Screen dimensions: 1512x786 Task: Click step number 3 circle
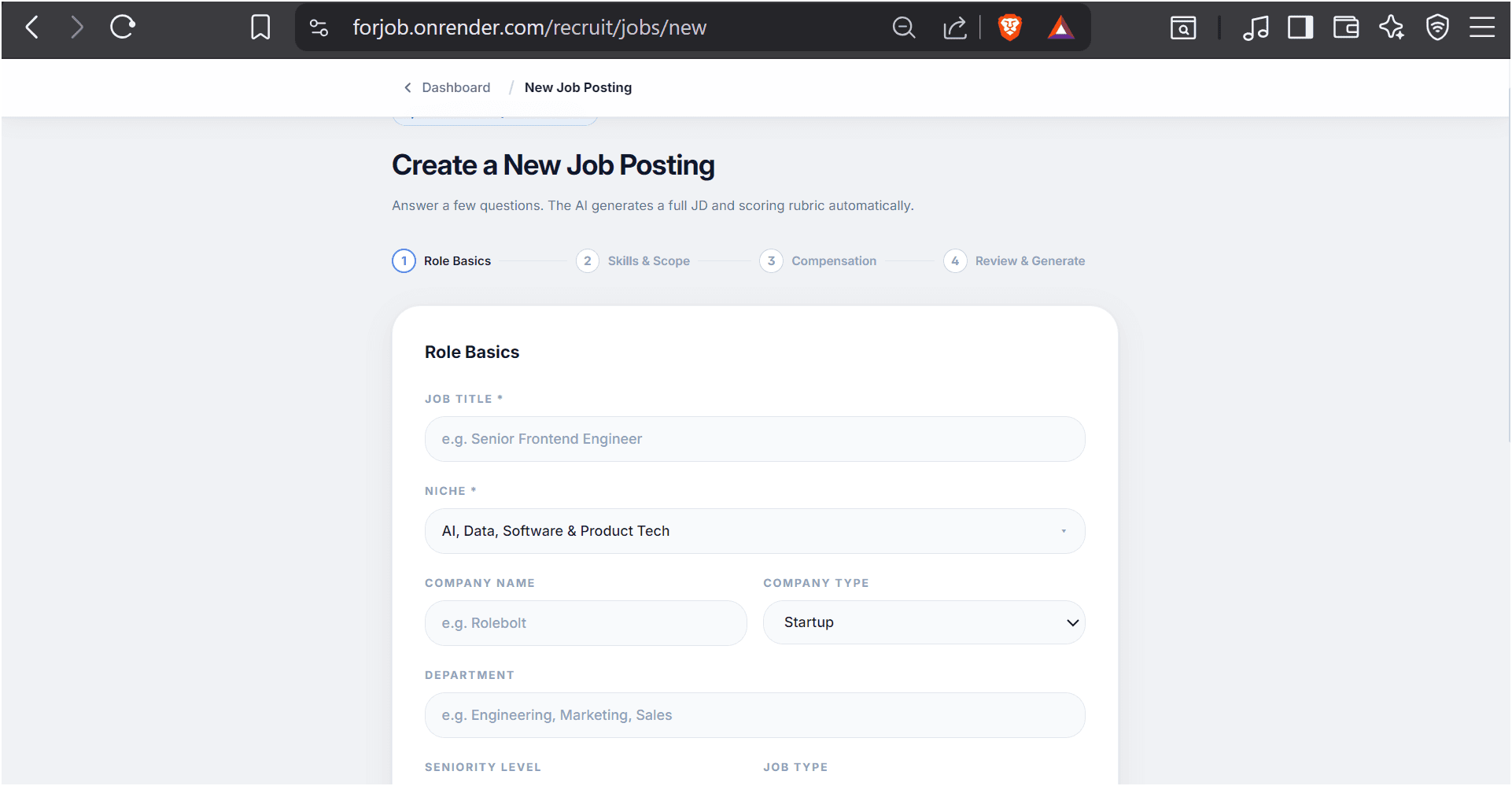(x=771, y=261)
